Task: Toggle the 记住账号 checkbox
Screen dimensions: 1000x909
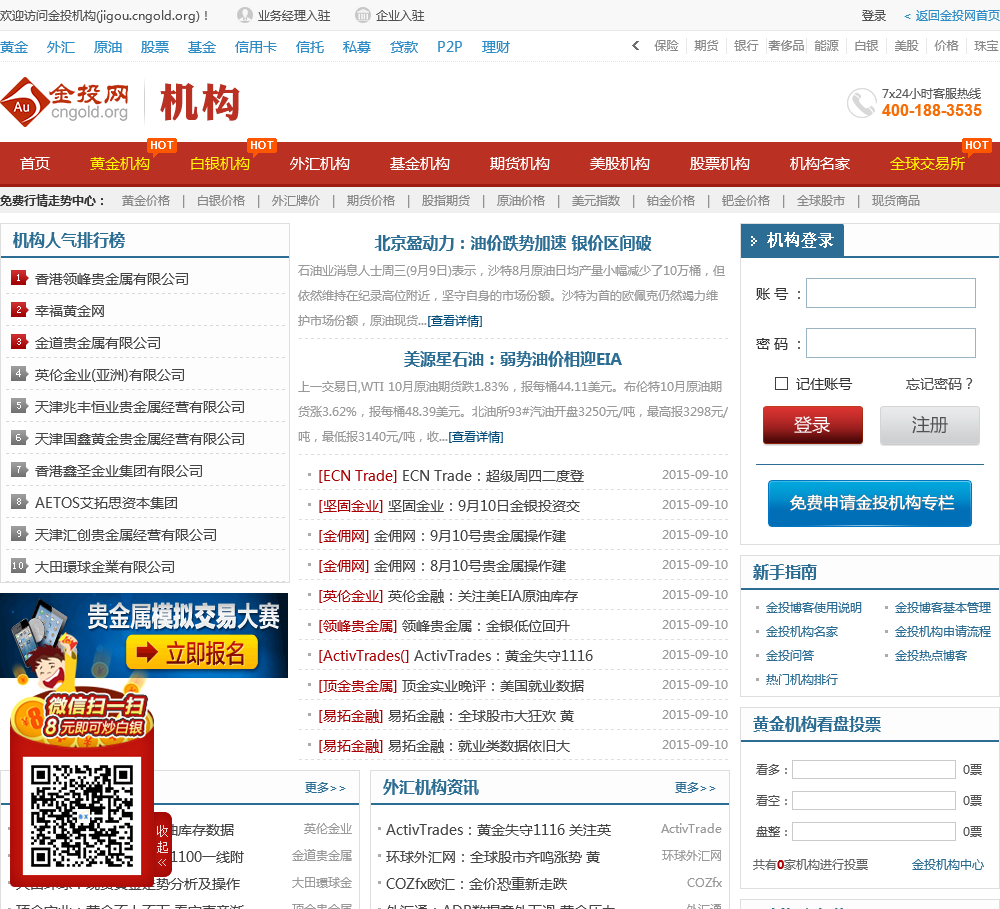Action: coord(781,383)
